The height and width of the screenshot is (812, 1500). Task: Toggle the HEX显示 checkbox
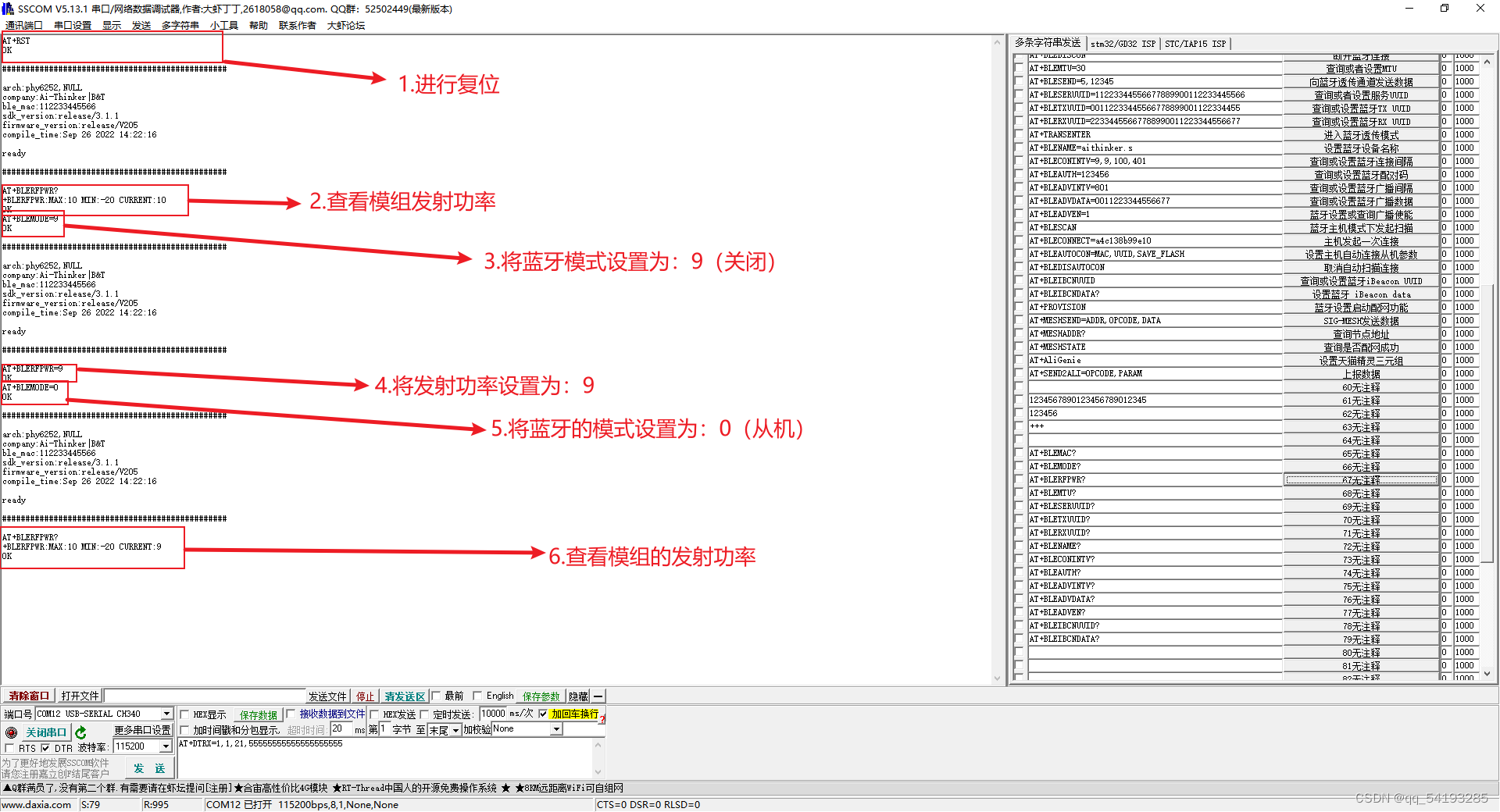[x=185, y=714]
